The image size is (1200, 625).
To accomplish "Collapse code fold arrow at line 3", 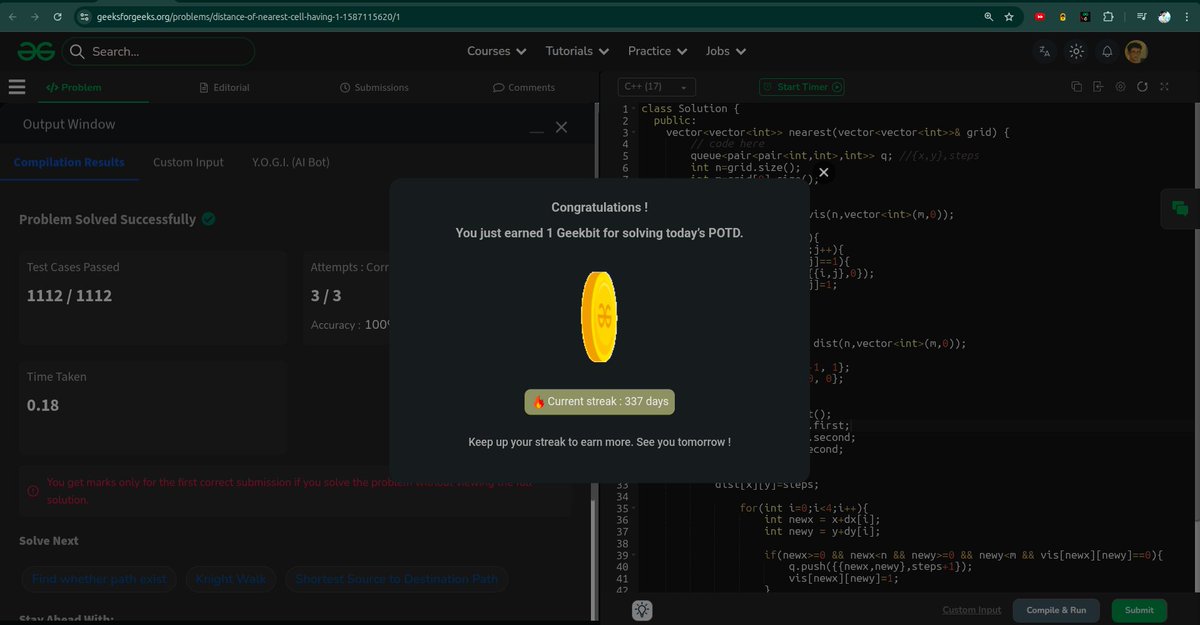I will pos(634,132).
